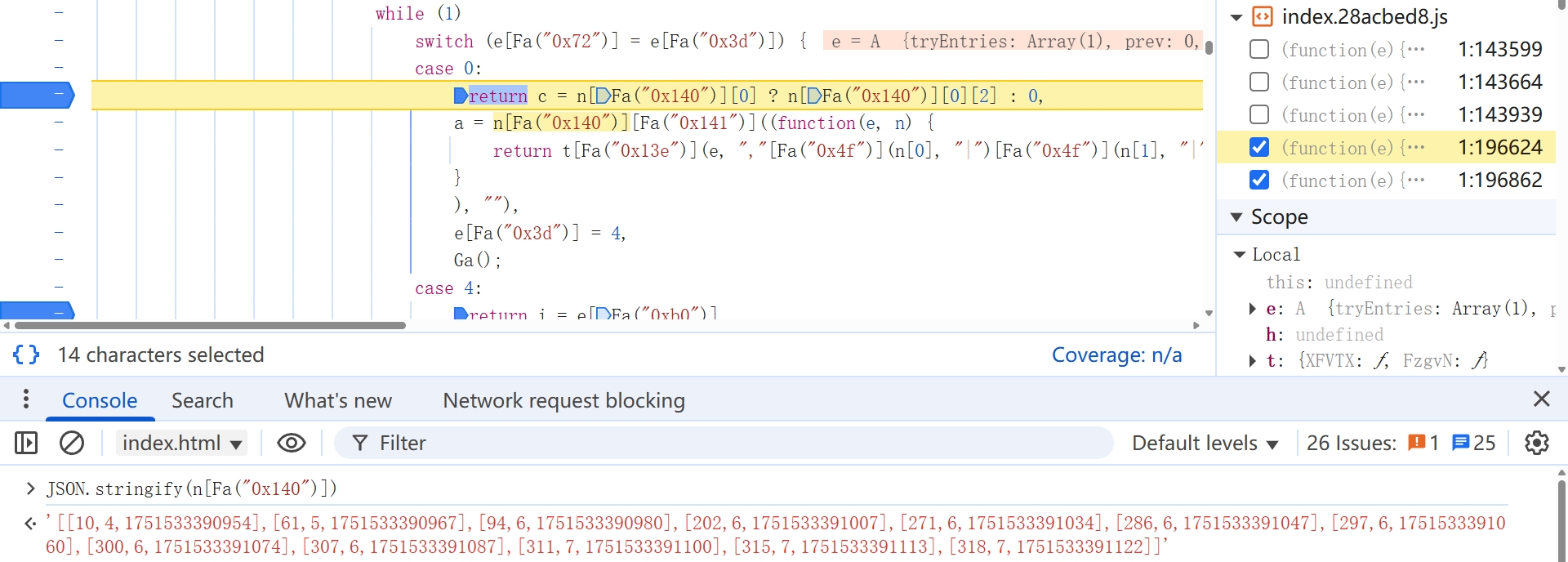Click the Scope panel scroll down arrow

pos(1561,369)
